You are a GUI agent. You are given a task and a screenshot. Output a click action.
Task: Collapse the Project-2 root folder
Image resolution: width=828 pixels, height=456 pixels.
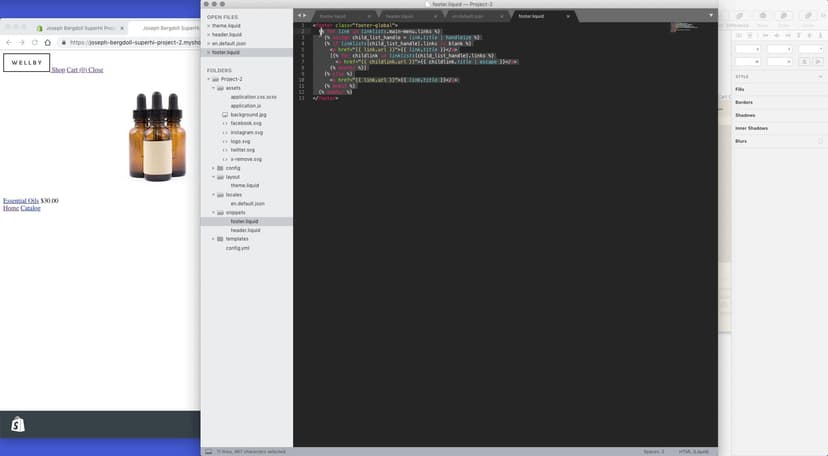(x=208, y=79)
